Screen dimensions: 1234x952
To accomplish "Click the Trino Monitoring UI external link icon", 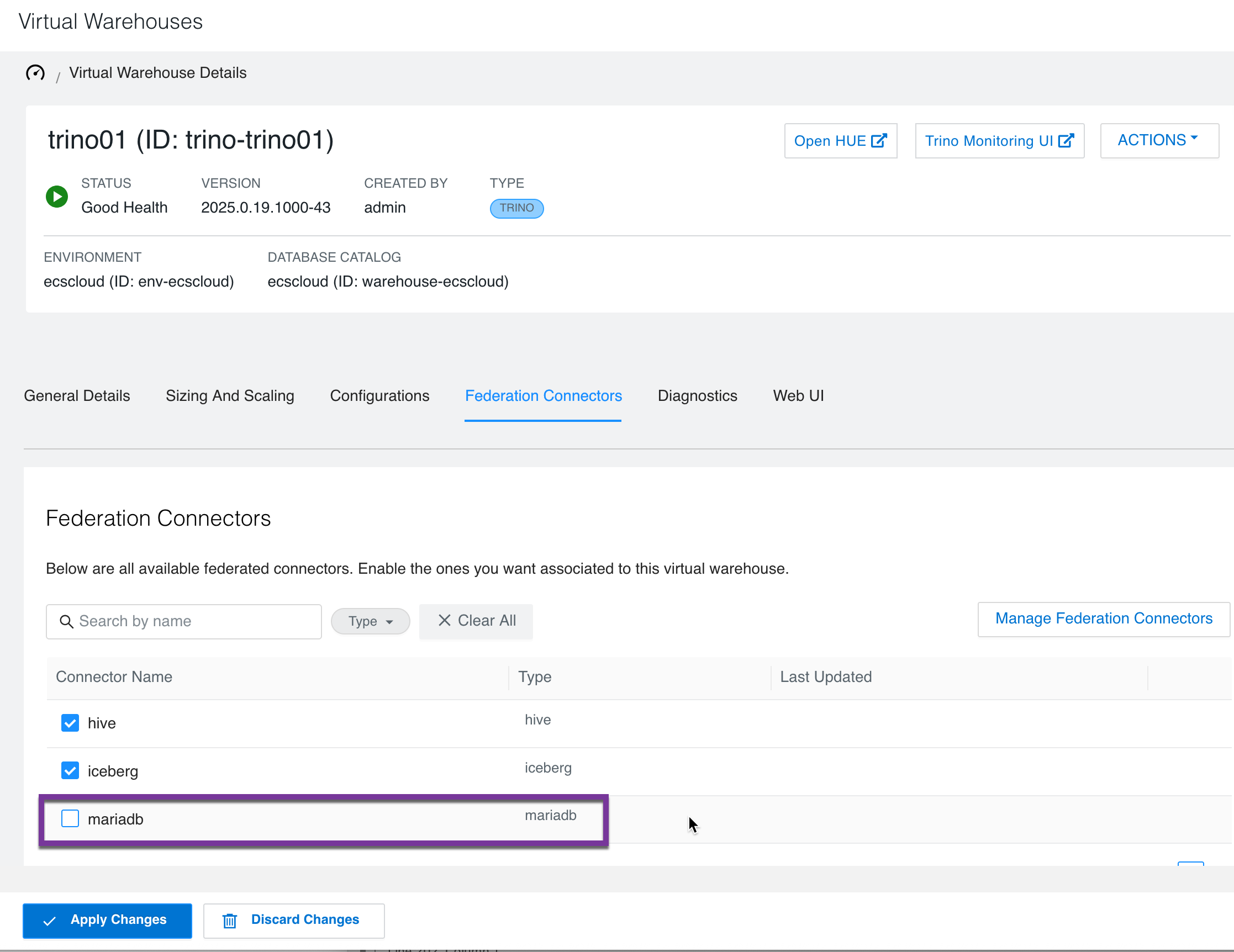I will 1066,141.
